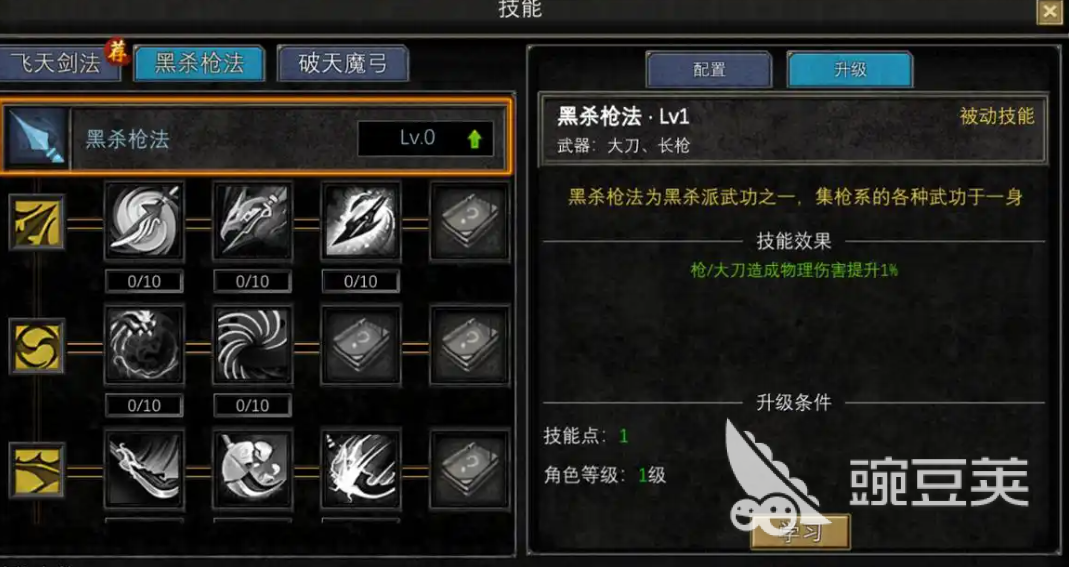This screenshot has height=567, width=1069.
Task: Open the 配置 tab
Action: pos(709,69)
